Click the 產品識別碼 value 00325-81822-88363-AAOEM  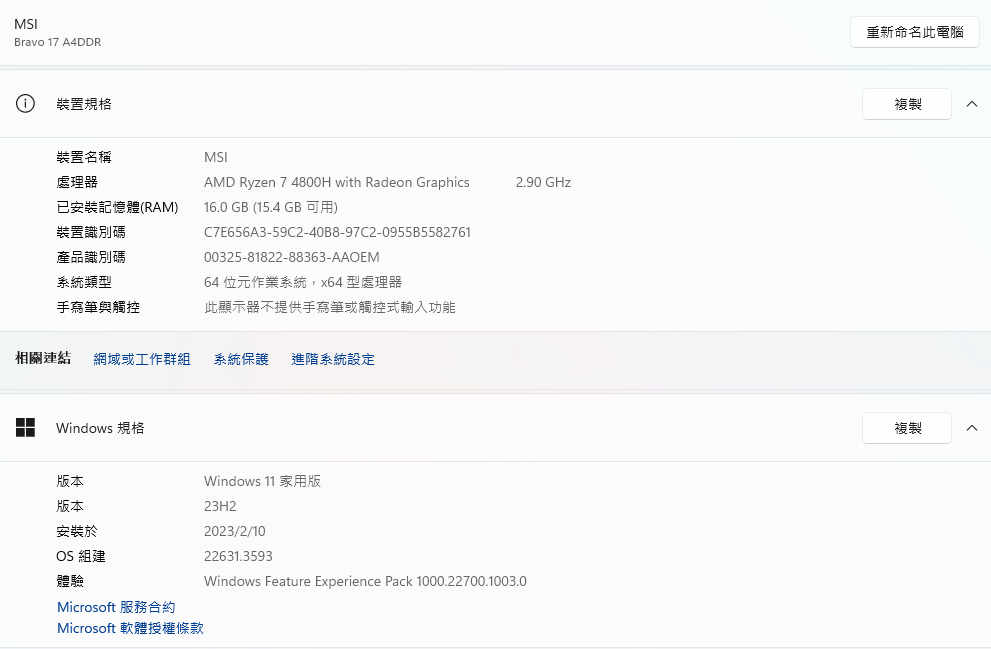pyautogui.click(x=291, y=257)
